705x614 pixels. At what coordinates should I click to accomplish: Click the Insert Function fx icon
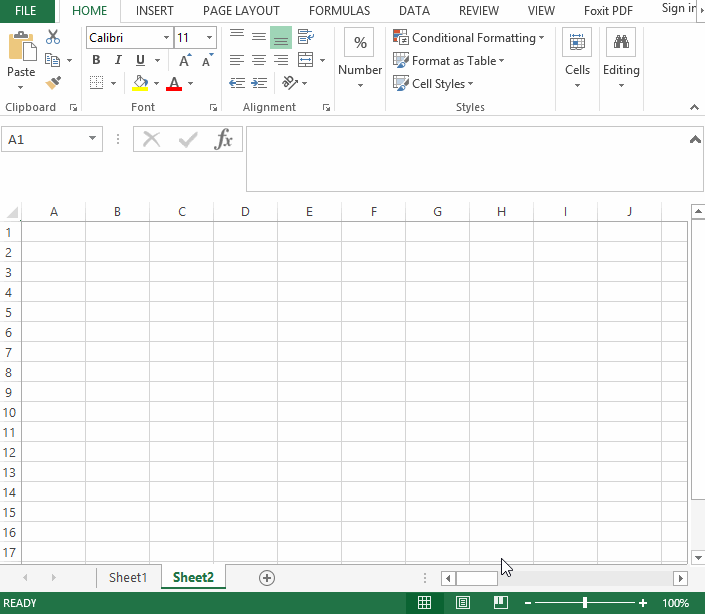pos(224,140)
